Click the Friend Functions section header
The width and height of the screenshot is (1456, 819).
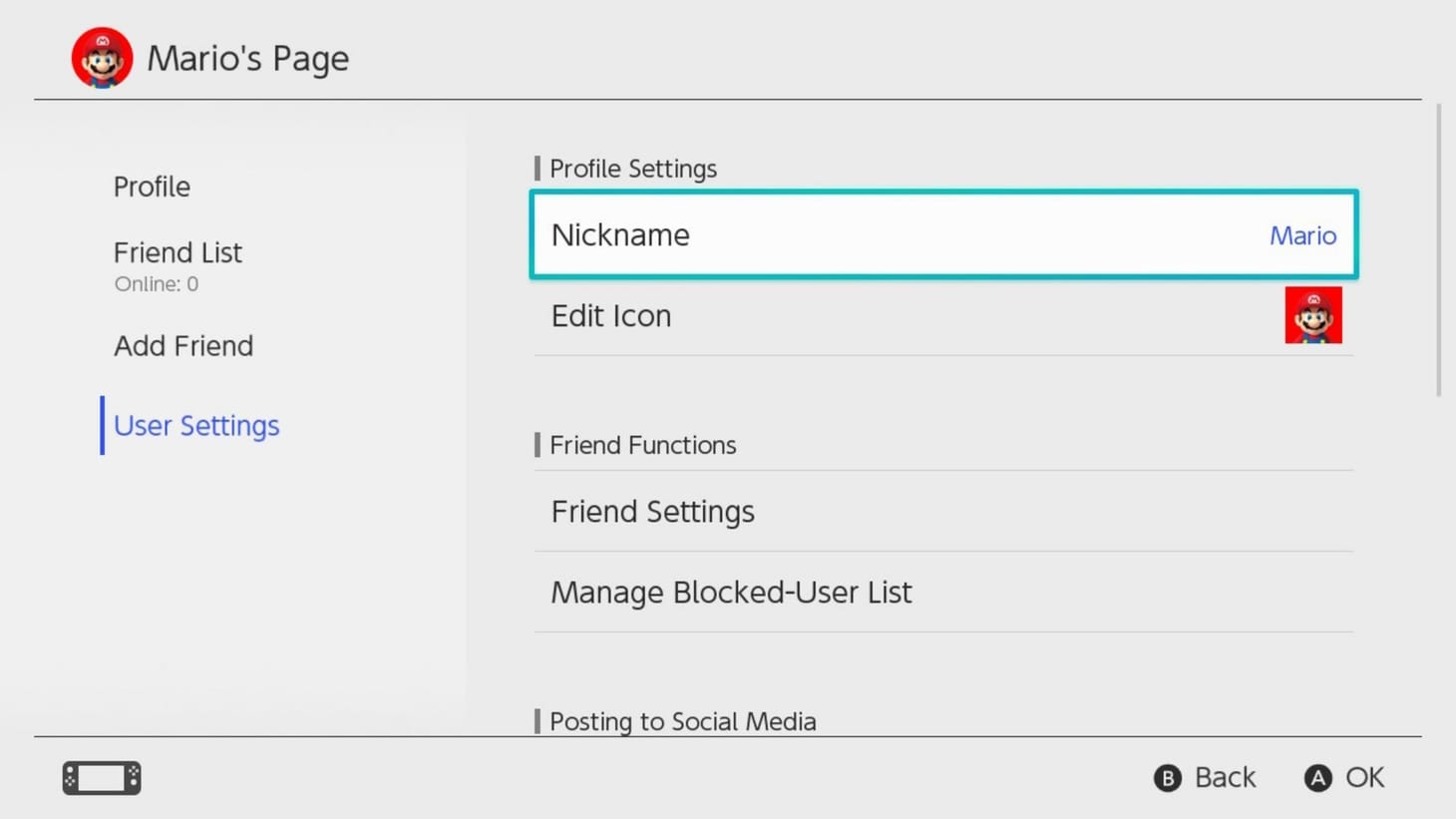tap(642, 445)
